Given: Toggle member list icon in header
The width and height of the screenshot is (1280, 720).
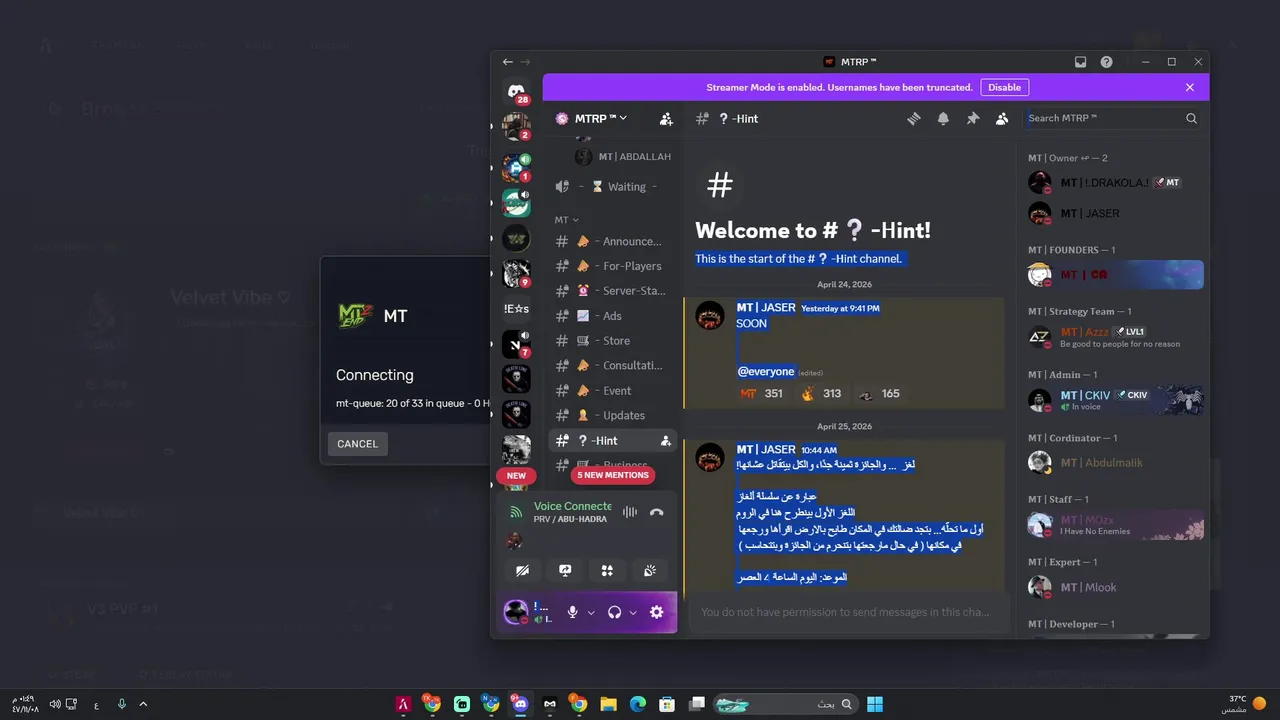Looking at the screenshot, I should (x=1002, y=118).
